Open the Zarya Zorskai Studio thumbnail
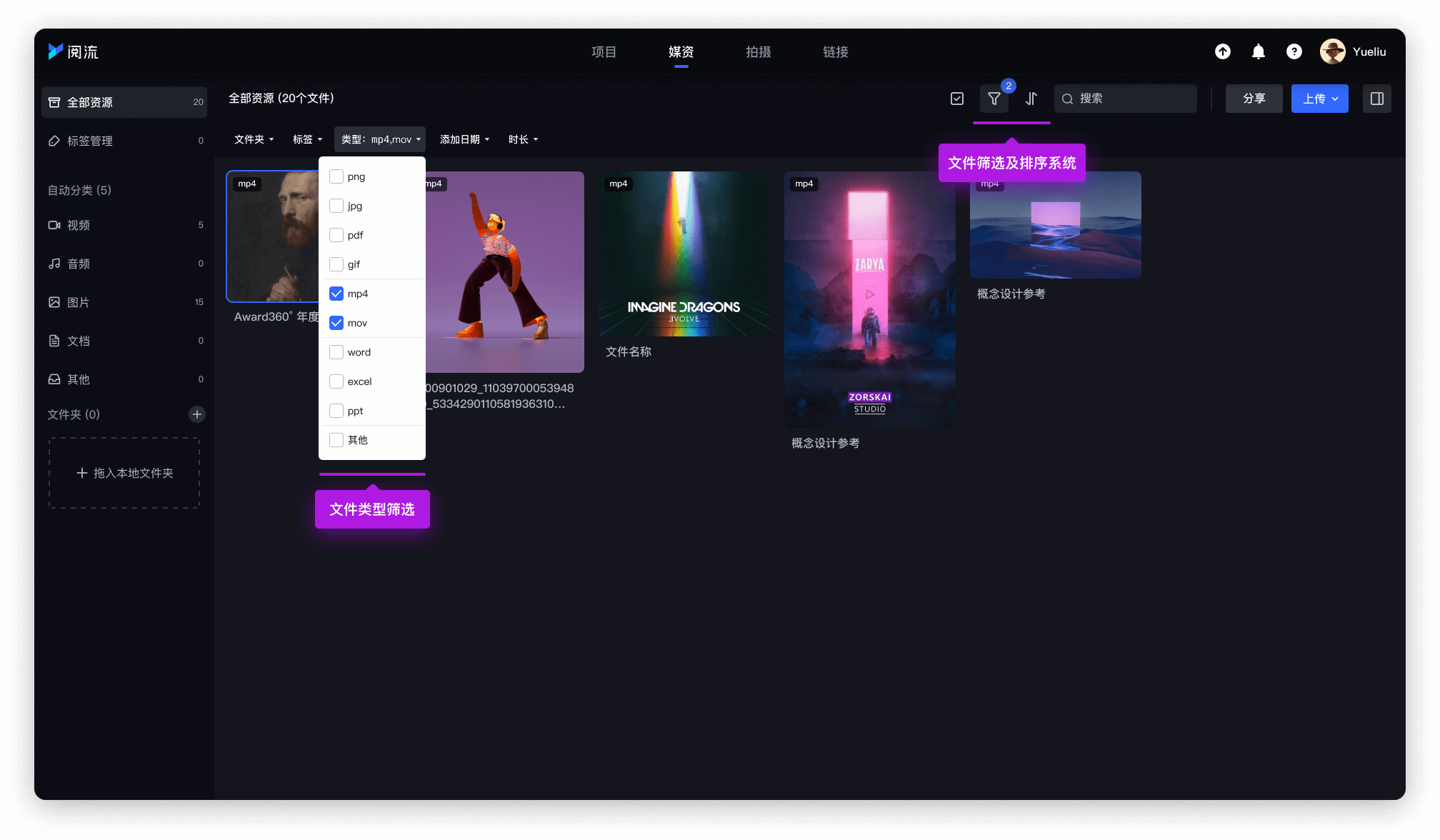 point(870,299)
